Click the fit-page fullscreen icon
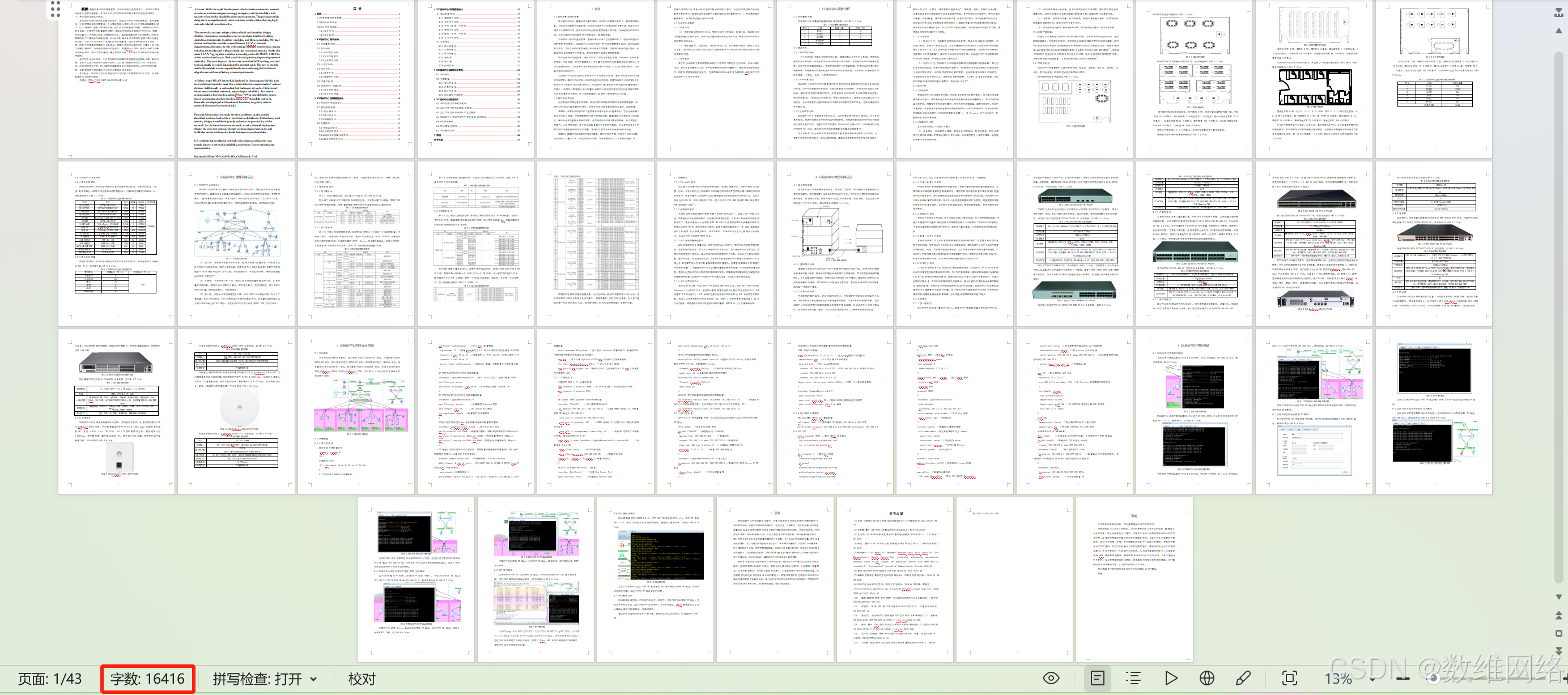This screenshot has height=695, width=1568. click(1289, 678)
